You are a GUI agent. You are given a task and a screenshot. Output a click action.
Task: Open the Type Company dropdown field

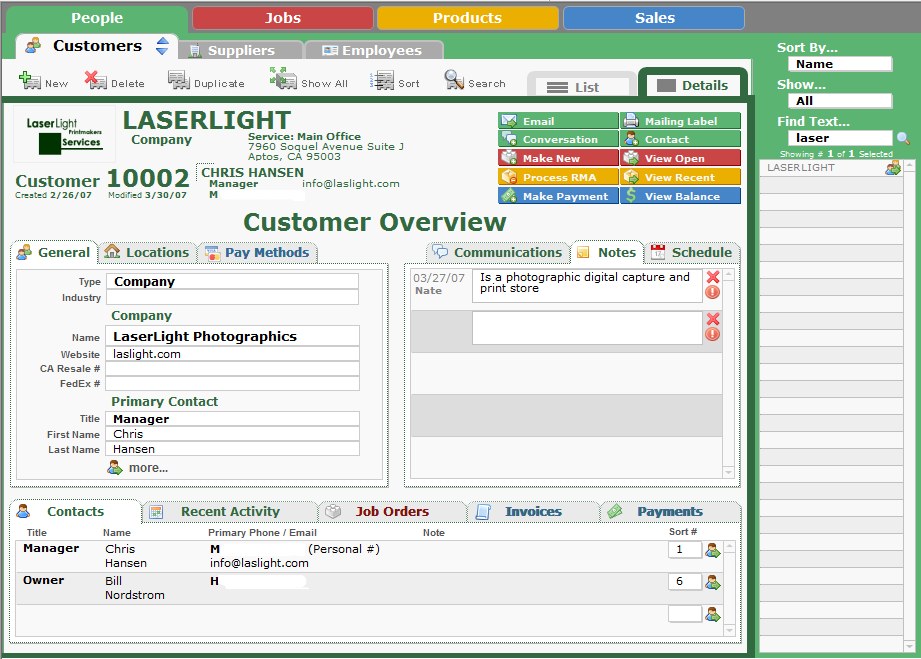point(232,281)
